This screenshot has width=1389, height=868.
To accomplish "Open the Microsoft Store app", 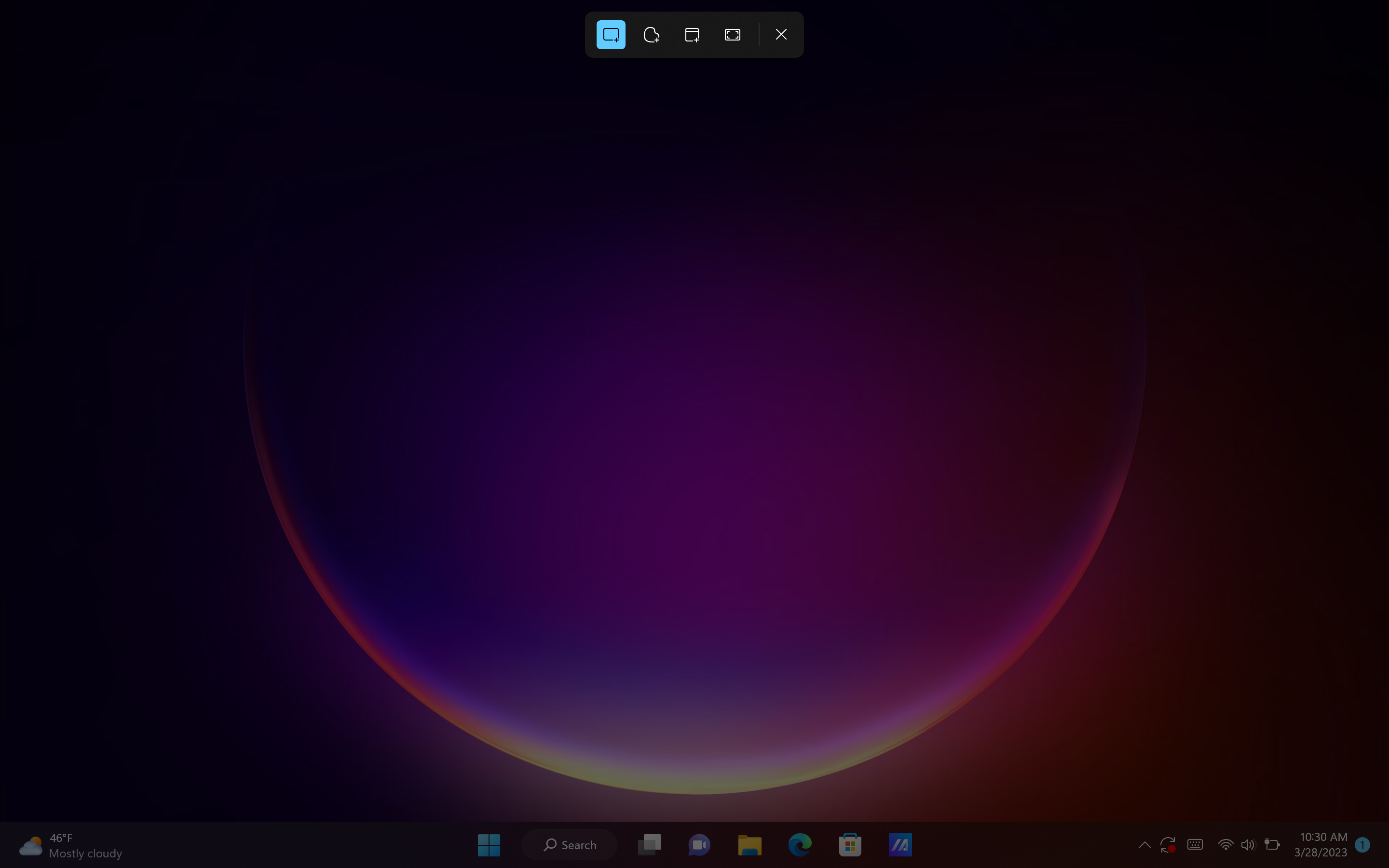I will (850, 845).
